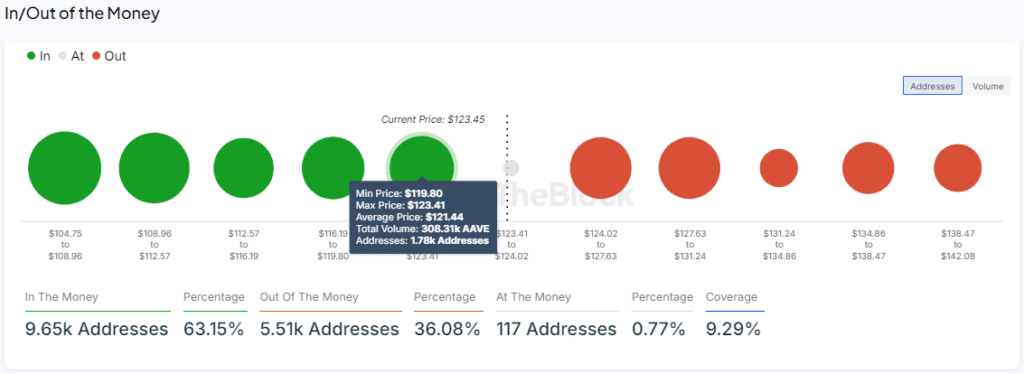1024x374 pixels.
Task: Click the In The Money 9.65k Addresses stat
Action: point(97,329)
